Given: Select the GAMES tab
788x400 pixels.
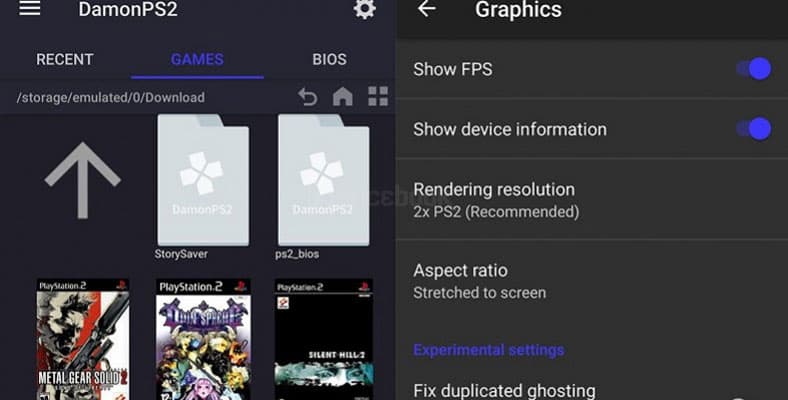Looking at the screenshot, I should pyautogui.click(x=197, y=59).
